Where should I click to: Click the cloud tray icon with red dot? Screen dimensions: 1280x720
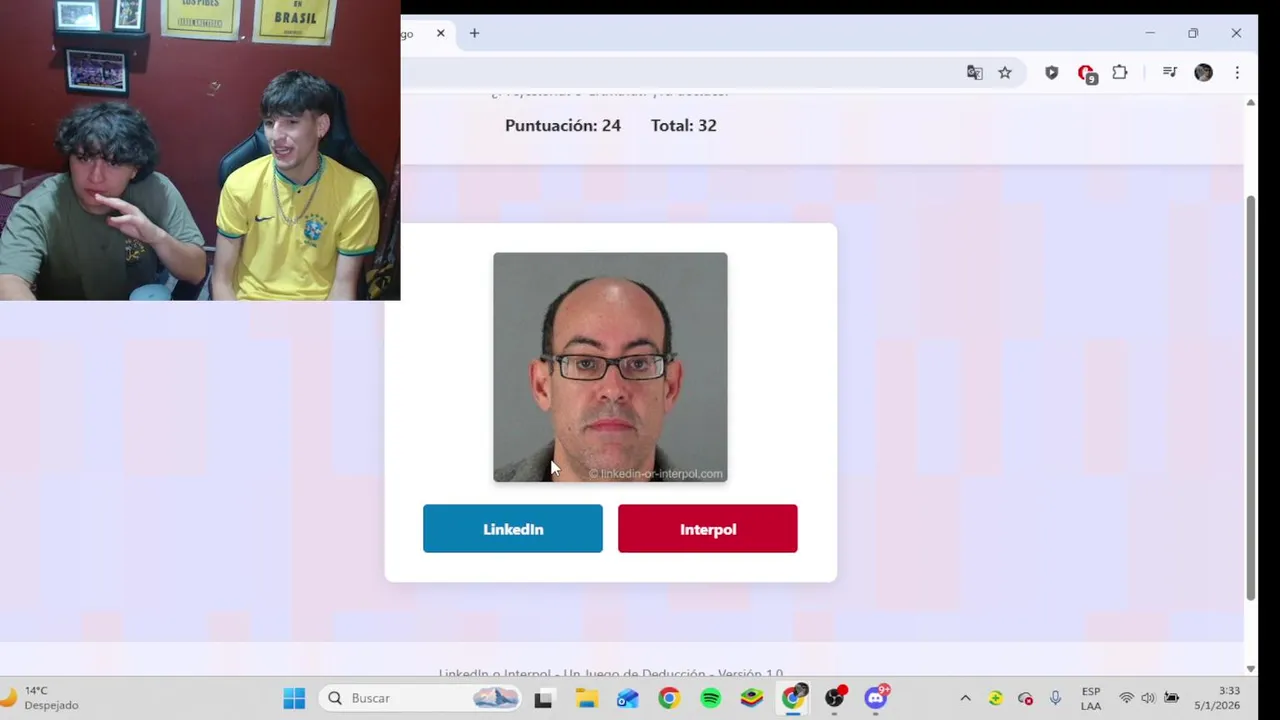[x=1025, y=698]
